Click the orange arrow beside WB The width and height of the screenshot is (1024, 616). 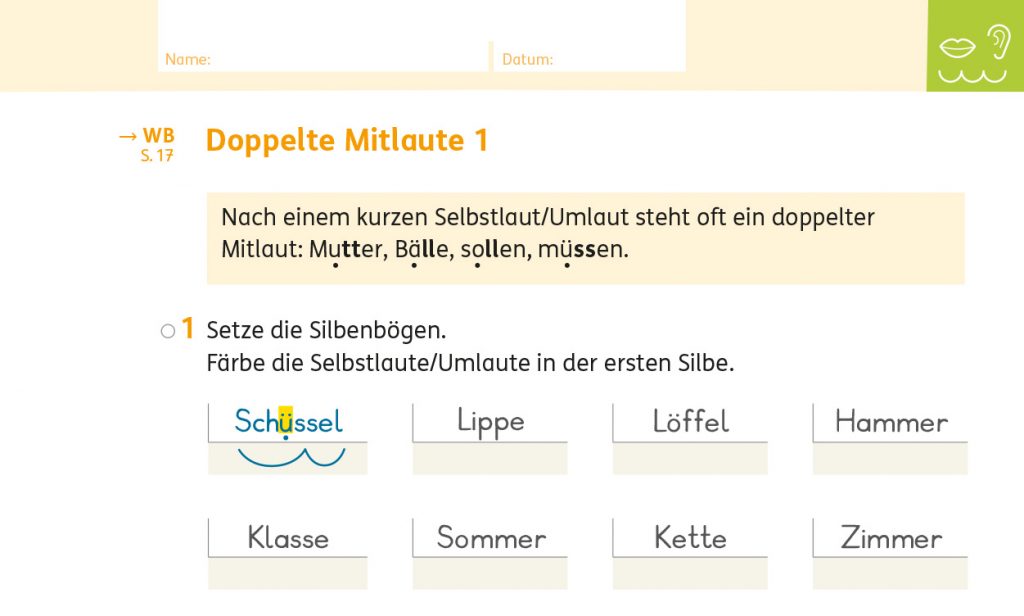pyautogui.click(x=127, y=136)
